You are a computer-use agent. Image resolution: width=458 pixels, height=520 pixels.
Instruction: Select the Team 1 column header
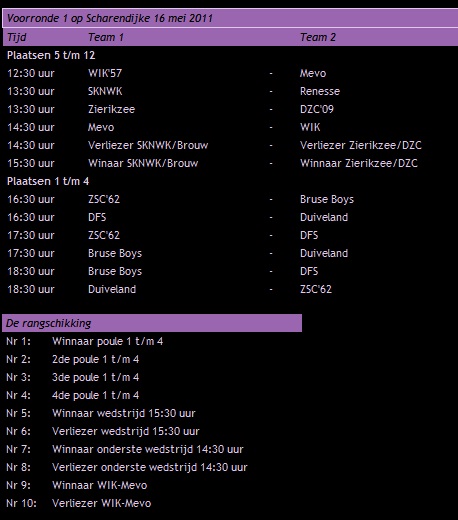106,37
